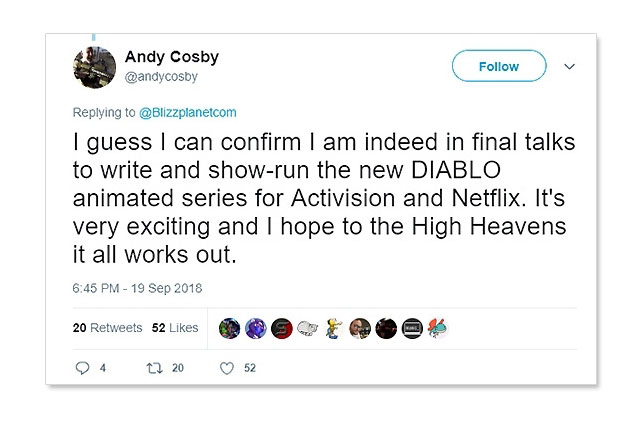Click the black laptop logo liker avatar
Image resolution: width=640 pixels, height=423 pixels.
tap(412, 328)
